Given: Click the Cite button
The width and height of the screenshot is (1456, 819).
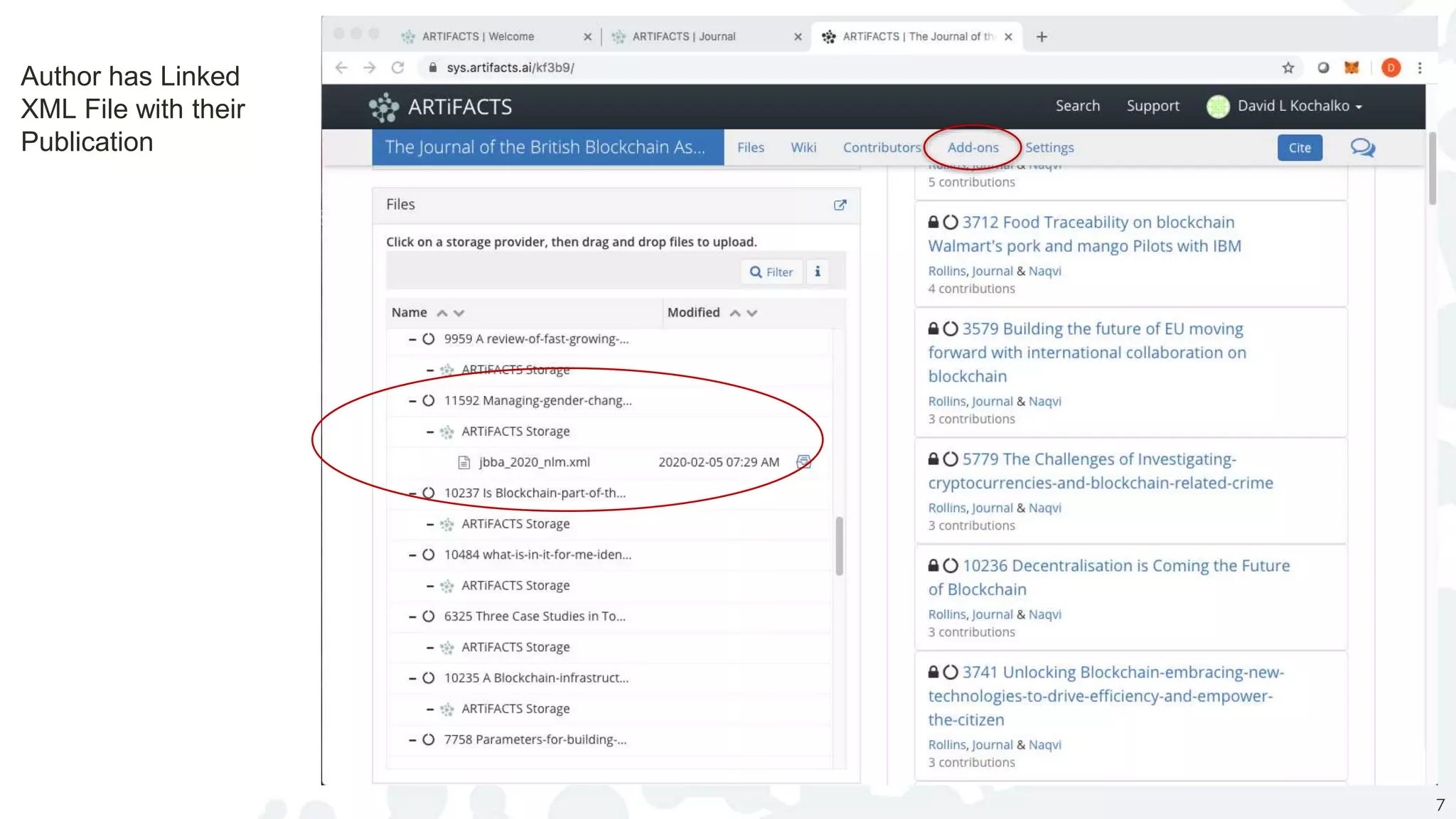Looking at the screenshot, I should [1299, 147].
